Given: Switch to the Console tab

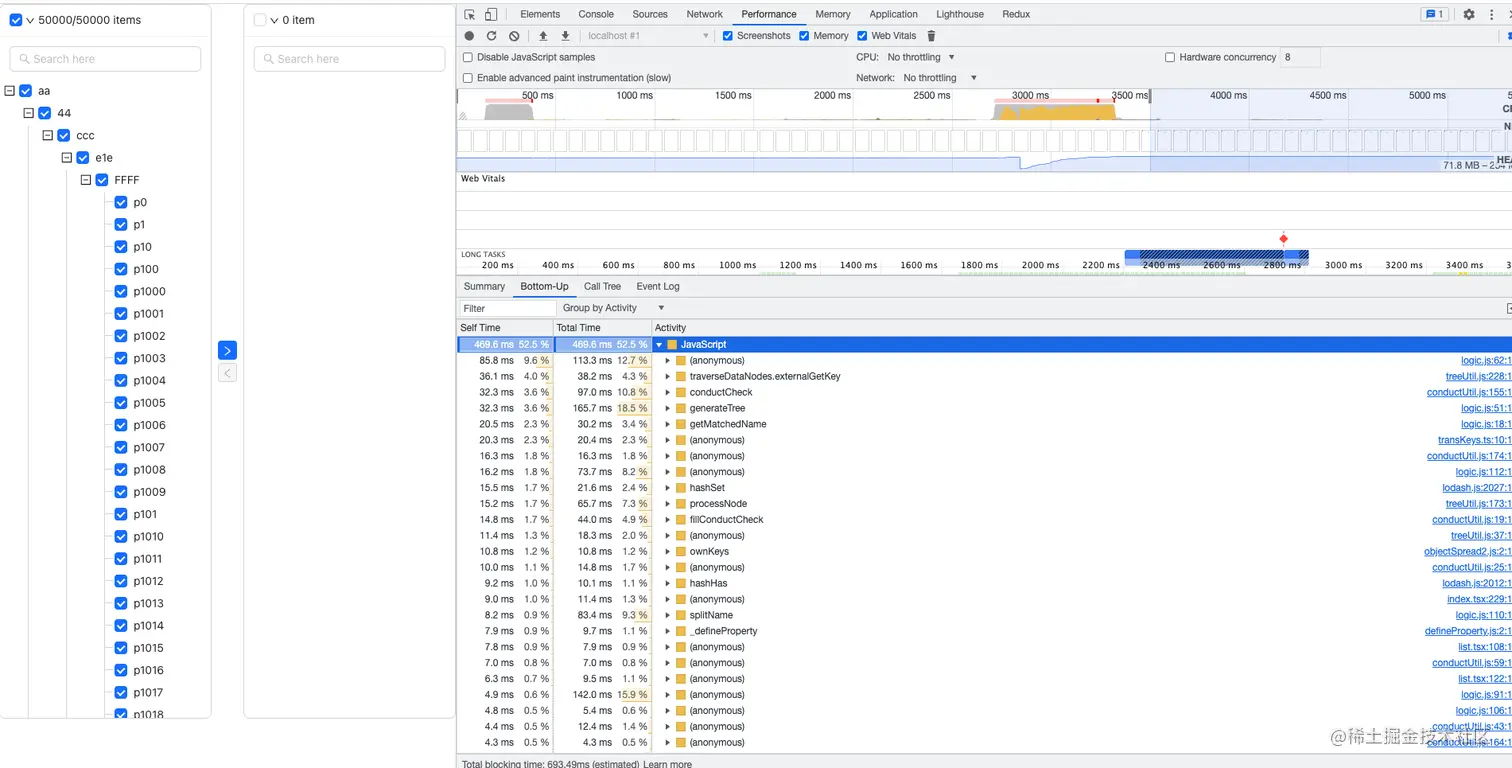Looking at the screenshot, I should pos(596,14).
